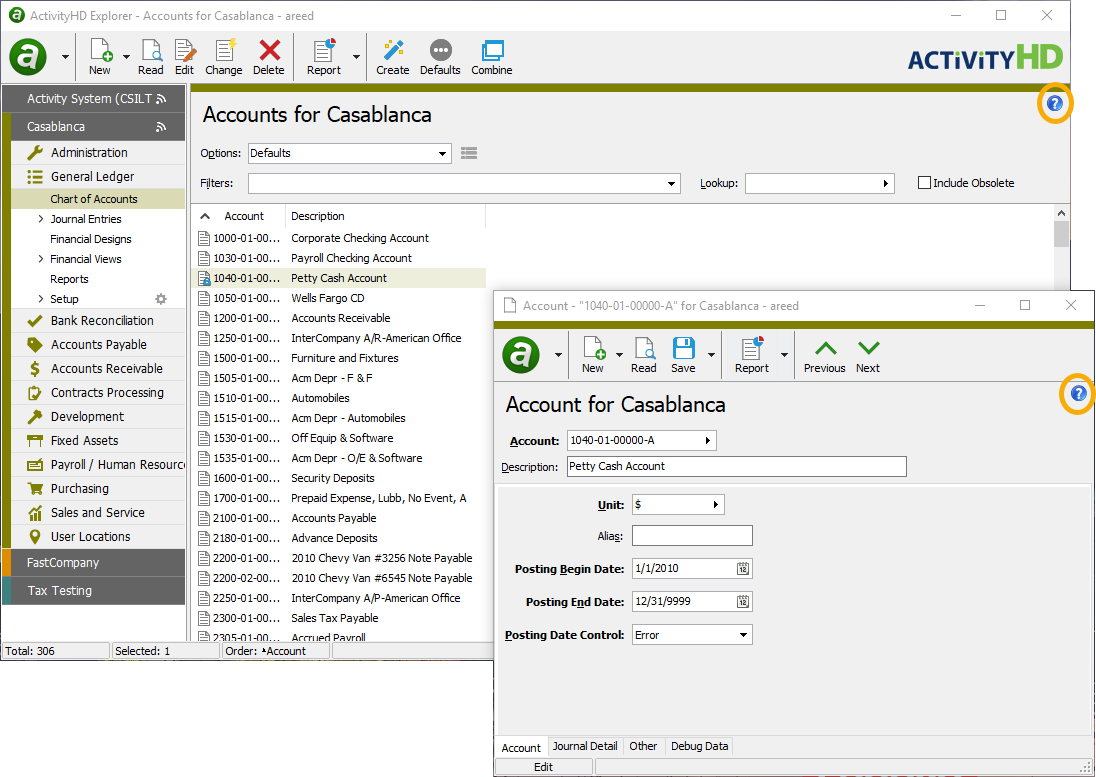This screenshot has height=777, width=1096.
Task: Sort by the Account column header
Action: 243,217
